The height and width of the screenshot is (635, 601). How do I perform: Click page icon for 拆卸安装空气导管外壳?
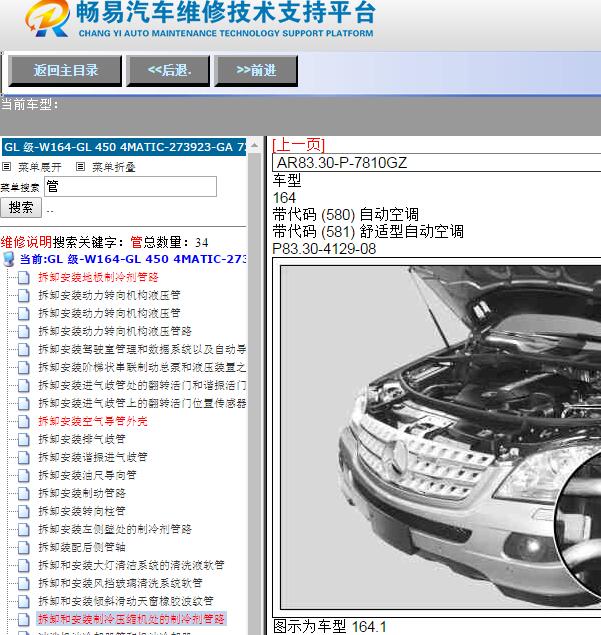pyautogui.click(x=24, y=422)
